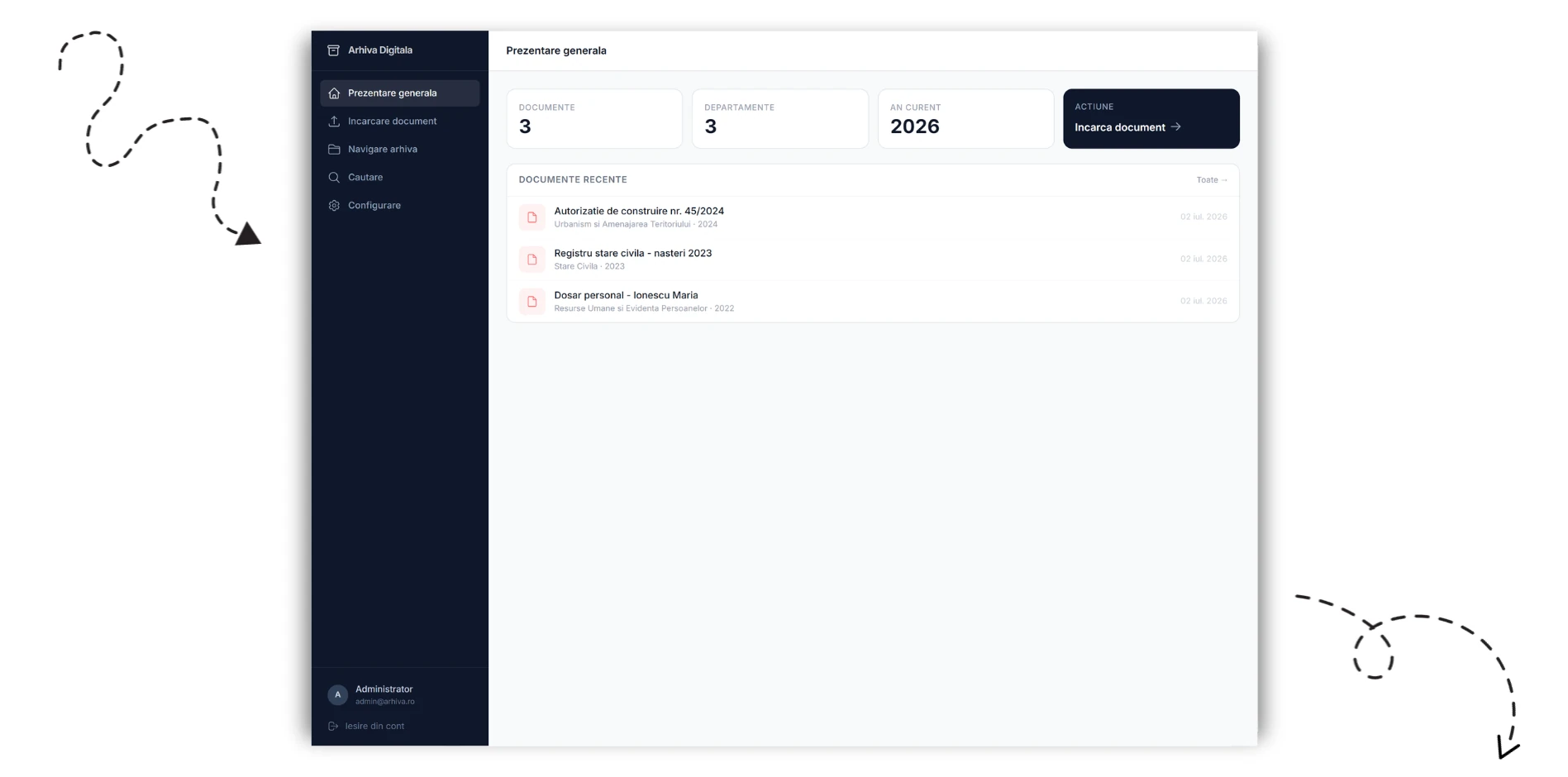Click the file icon of Registru stare civila
The height and width of the screenshot is (777, 1568).
click(532, 260)
